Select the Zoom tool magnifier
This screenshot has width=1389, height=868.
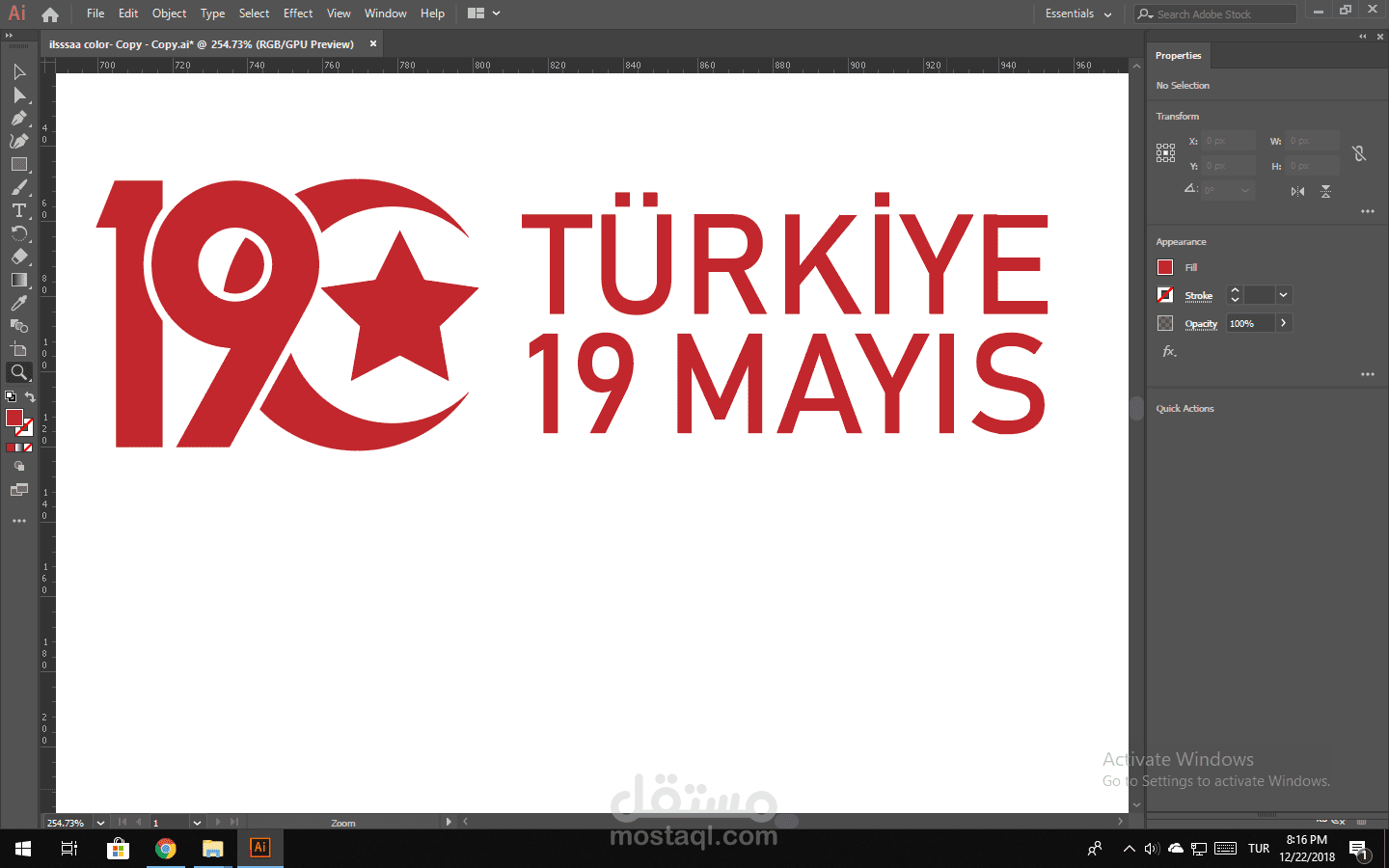tap(19, 372)
